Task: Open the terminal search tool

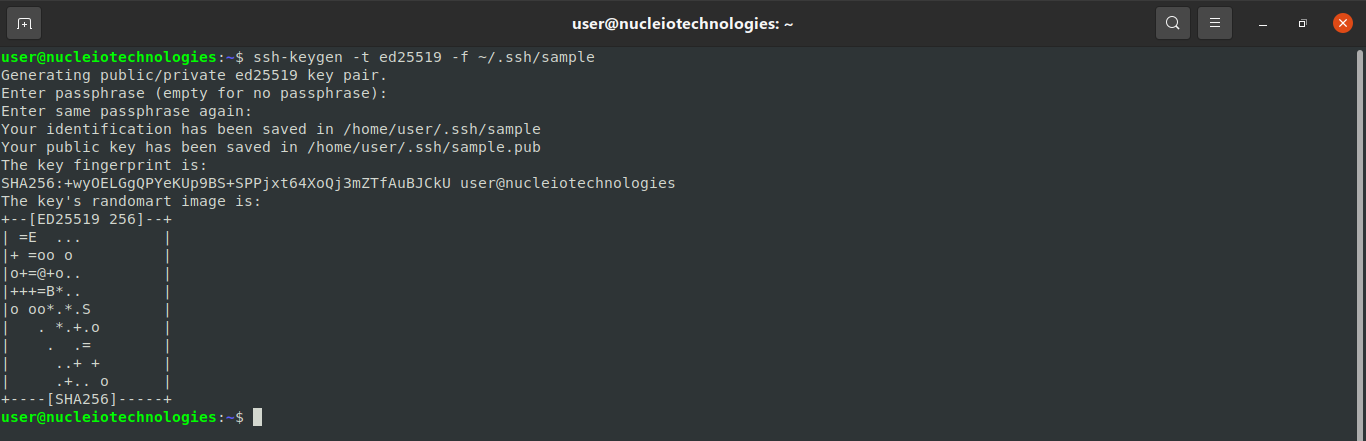Action: 1172,23
